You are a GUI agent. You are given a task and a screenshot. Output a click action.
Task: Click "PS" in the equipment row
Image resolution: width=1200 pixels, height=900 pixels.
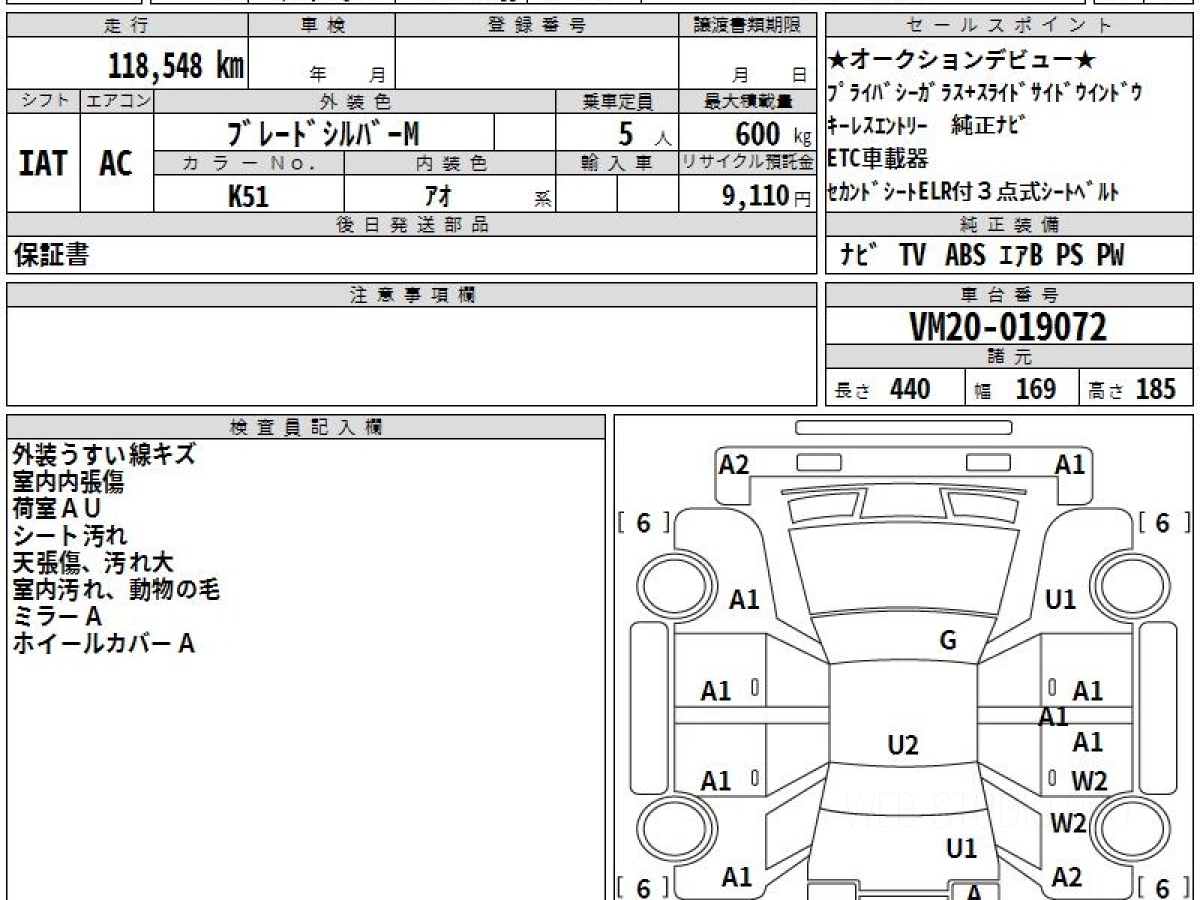pos(1069,255)
